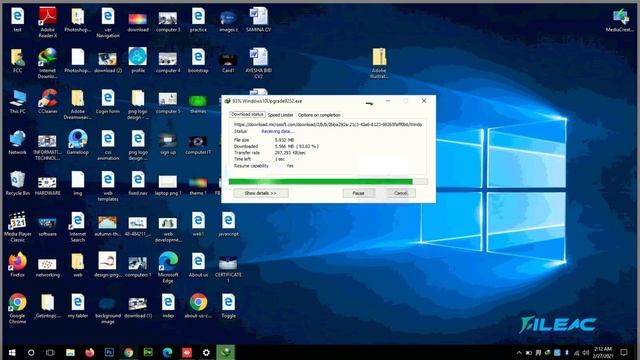Click the IDM icon in dialog title bar
Image resolution: width=640 pixels, height=360 pixels.
(227, 101)
